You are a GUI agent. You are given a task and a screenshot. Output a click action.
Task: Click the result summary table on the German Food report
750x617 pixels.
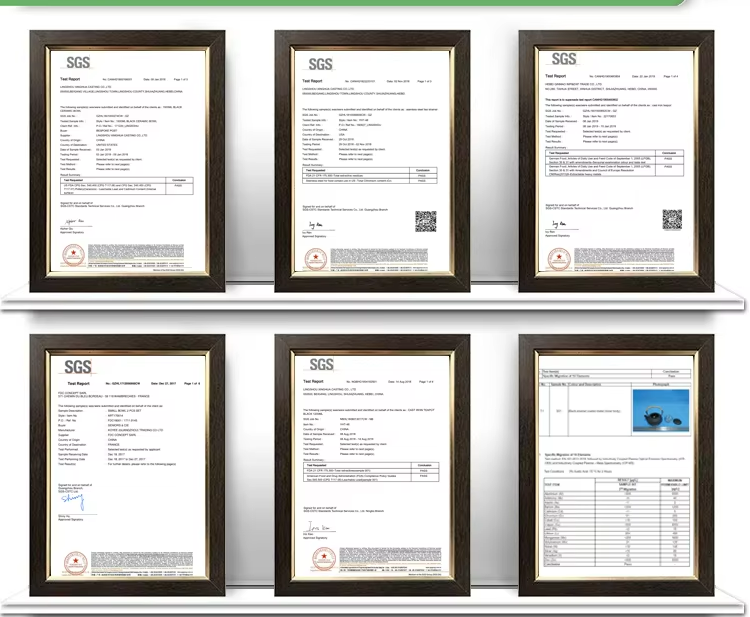(615, 164)
